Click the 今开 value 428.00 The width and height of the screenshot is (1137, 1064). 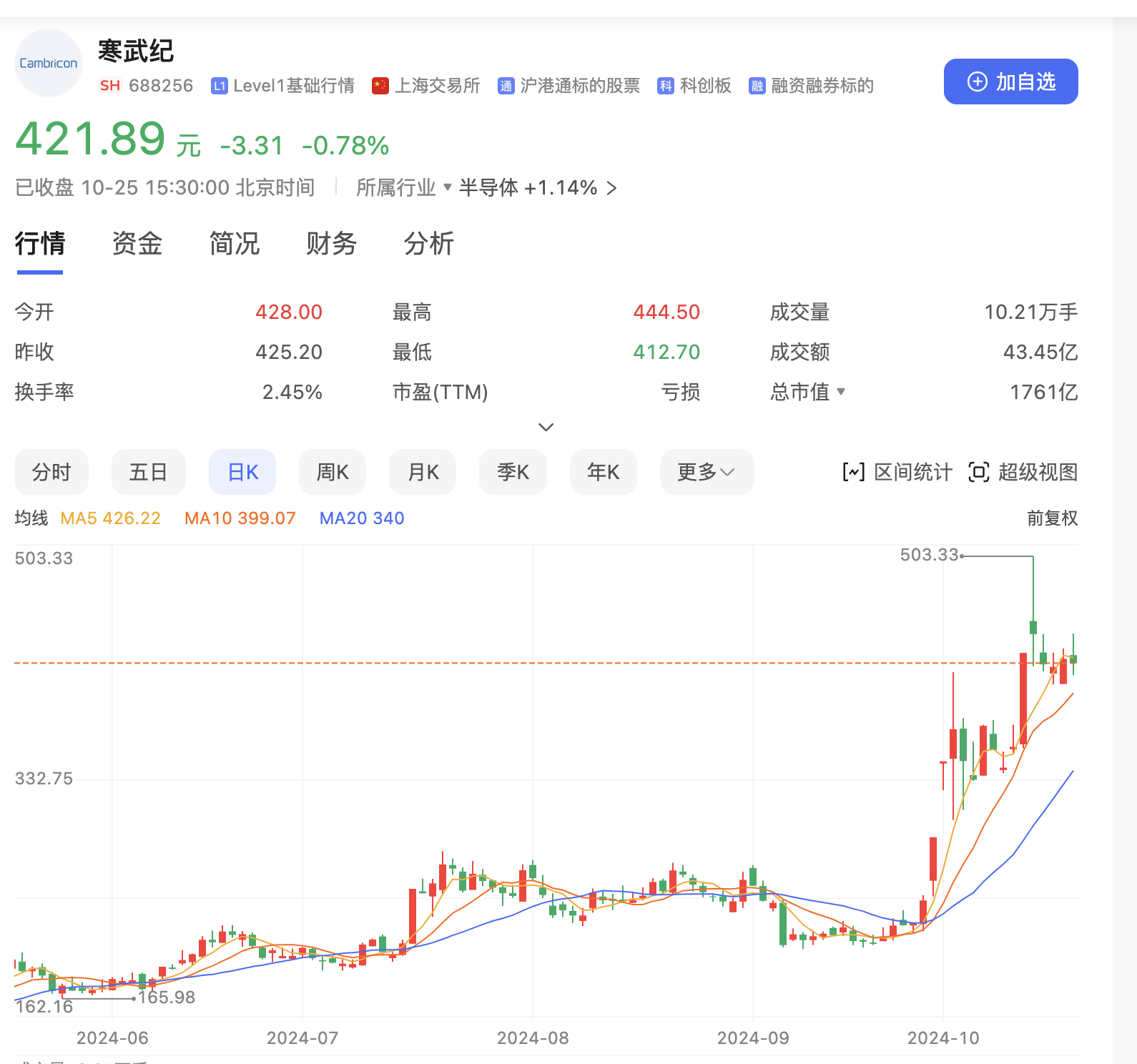289,312
